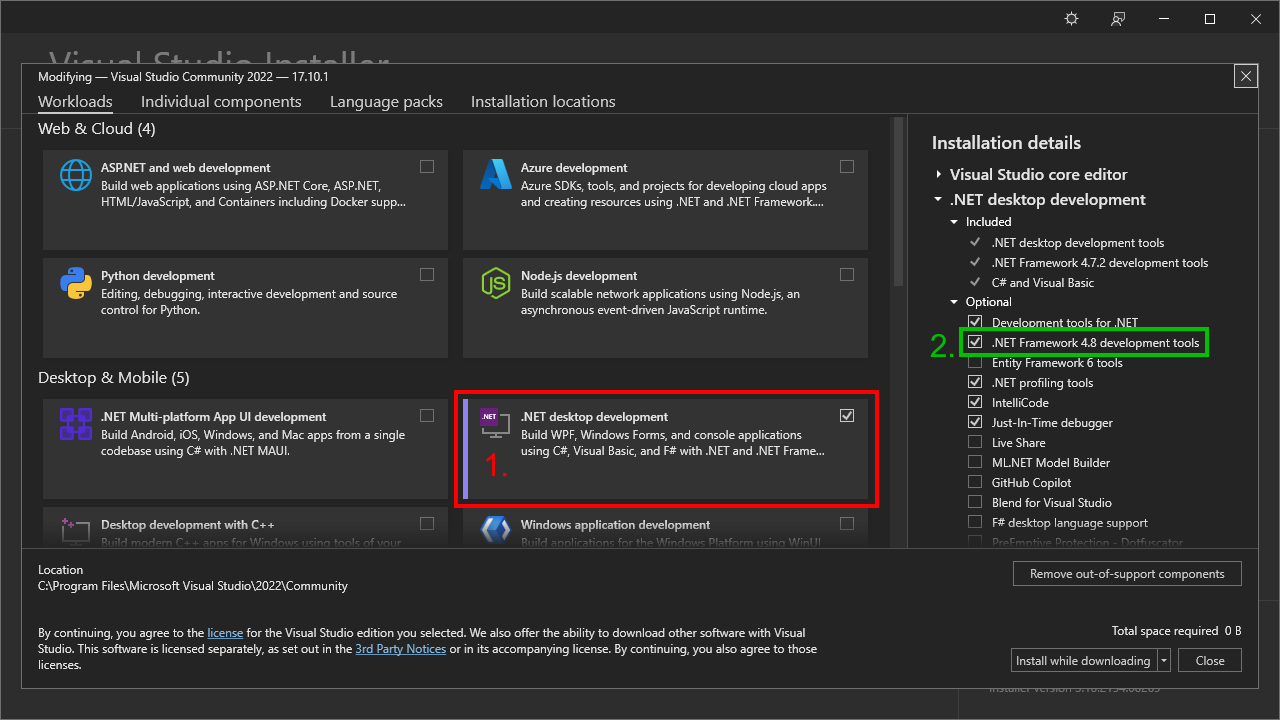This screenshot has width=1280, height=720.
Task: Click the Close button at bottom
Action: tap(1210, 660)
